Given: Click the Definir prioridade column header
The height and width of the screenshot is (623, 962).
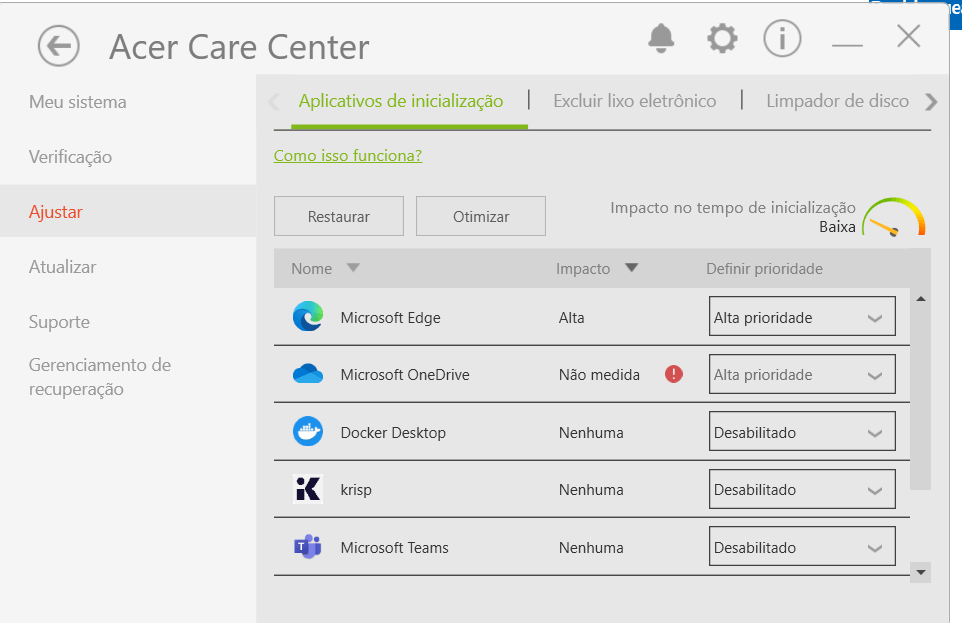Looking at the screenshot, I should click(x=764, y=269).
